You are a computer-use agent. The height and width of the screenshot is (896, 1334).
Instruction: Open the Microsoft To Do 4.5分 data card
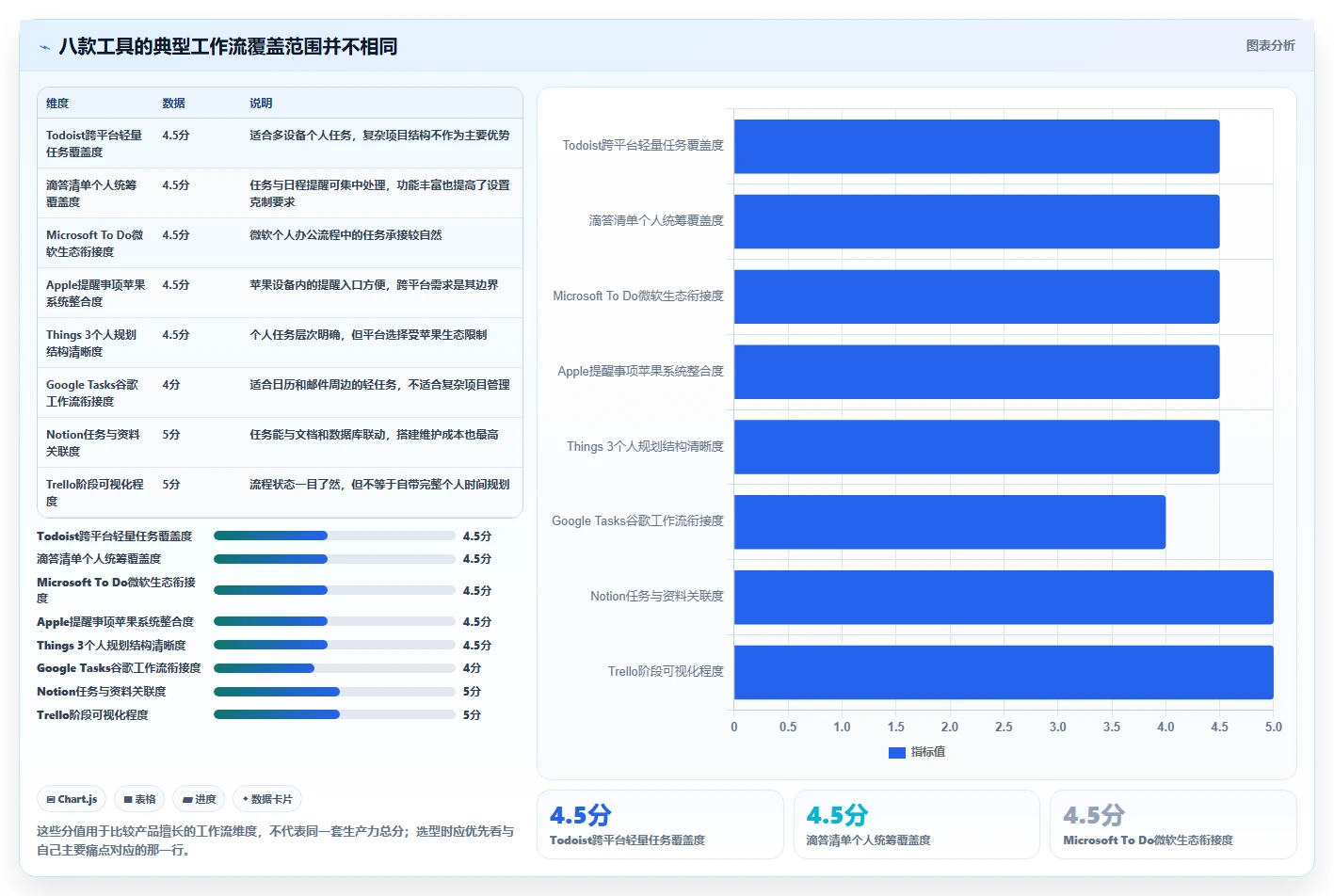click(x=1173, y=824)
